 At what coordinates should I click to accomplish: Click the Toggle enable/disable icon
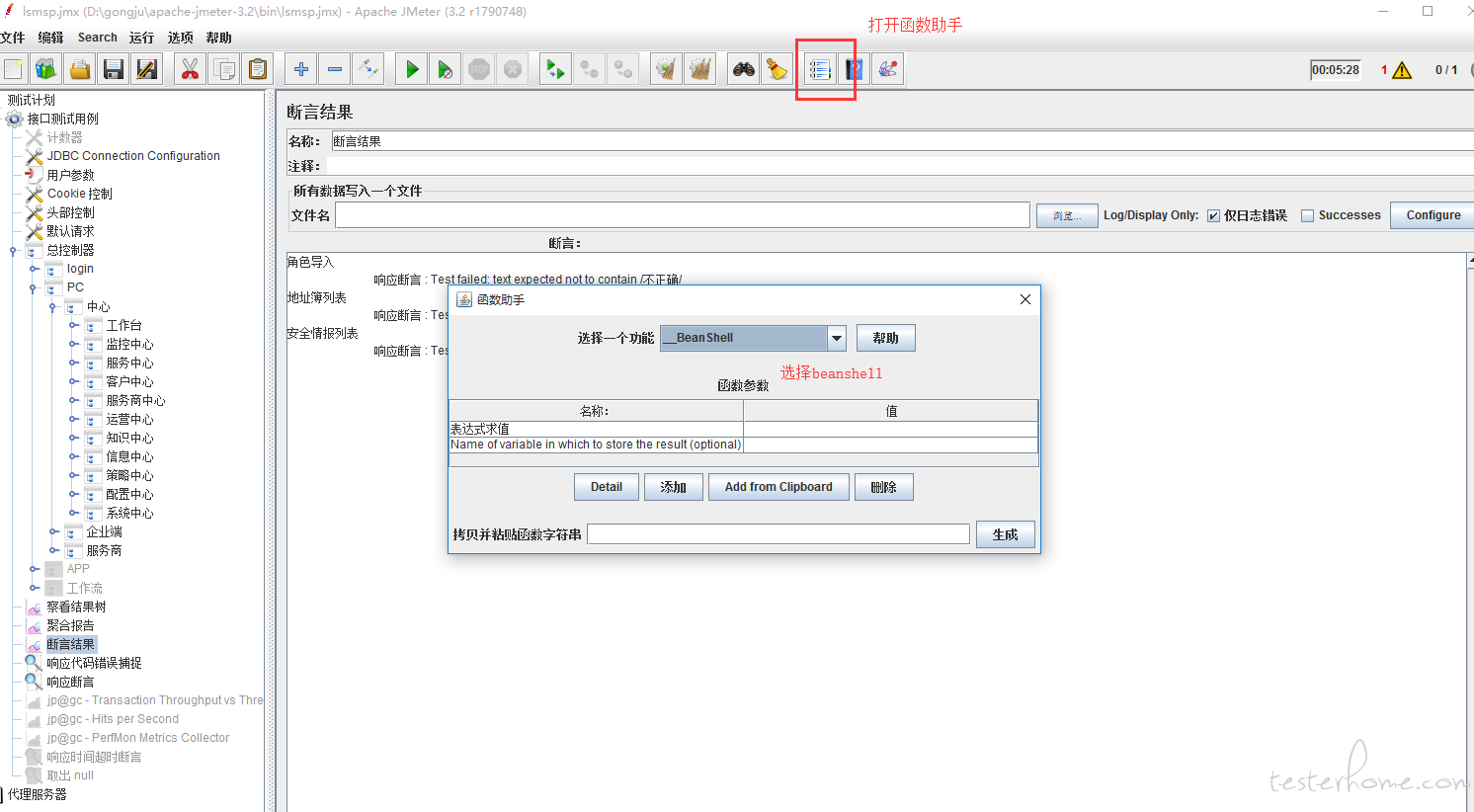[368, 69]
